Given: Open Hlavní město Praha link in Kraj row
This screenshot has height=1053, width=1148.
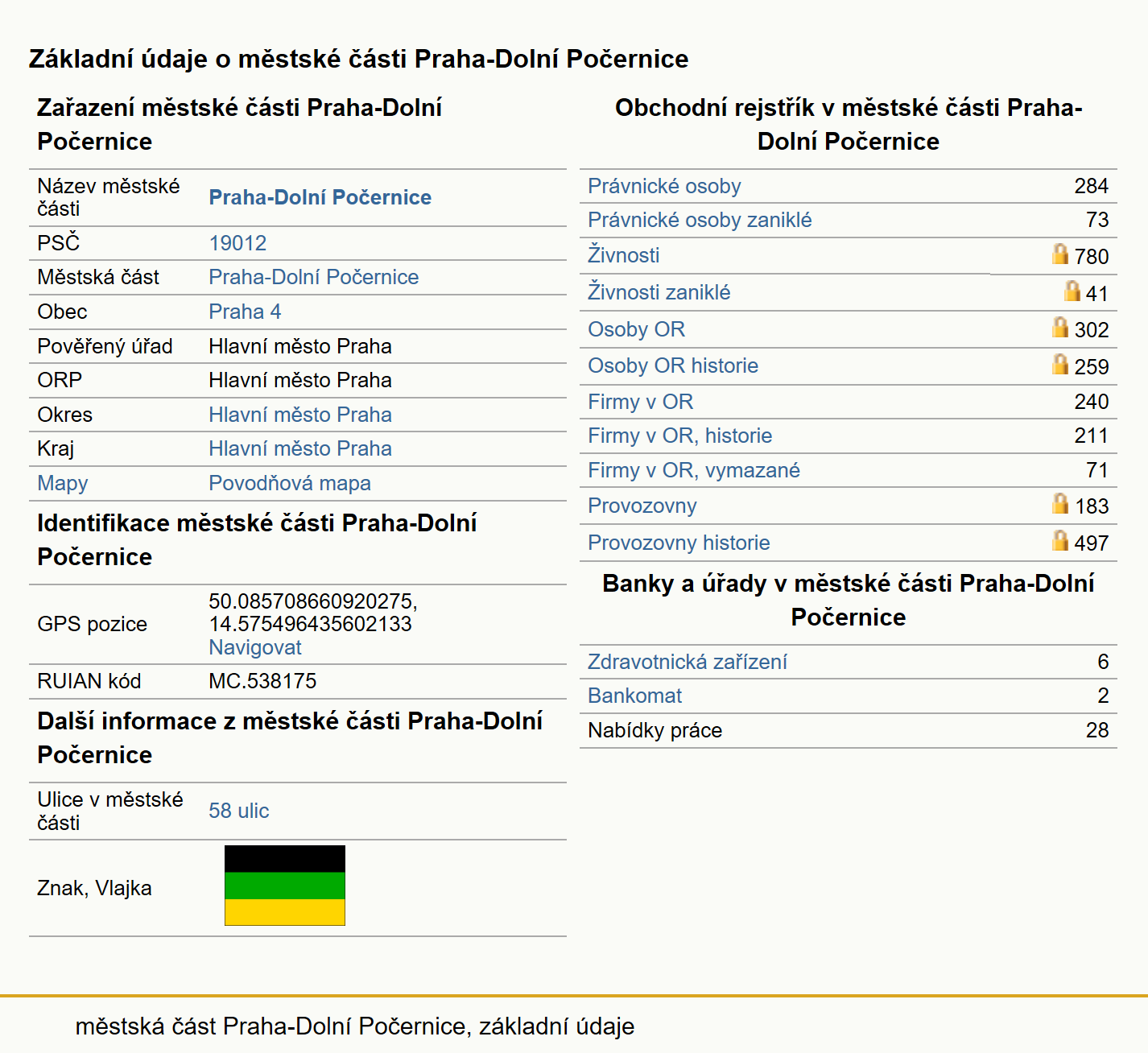Looking at the screenshot, I should tap(299, 448).
